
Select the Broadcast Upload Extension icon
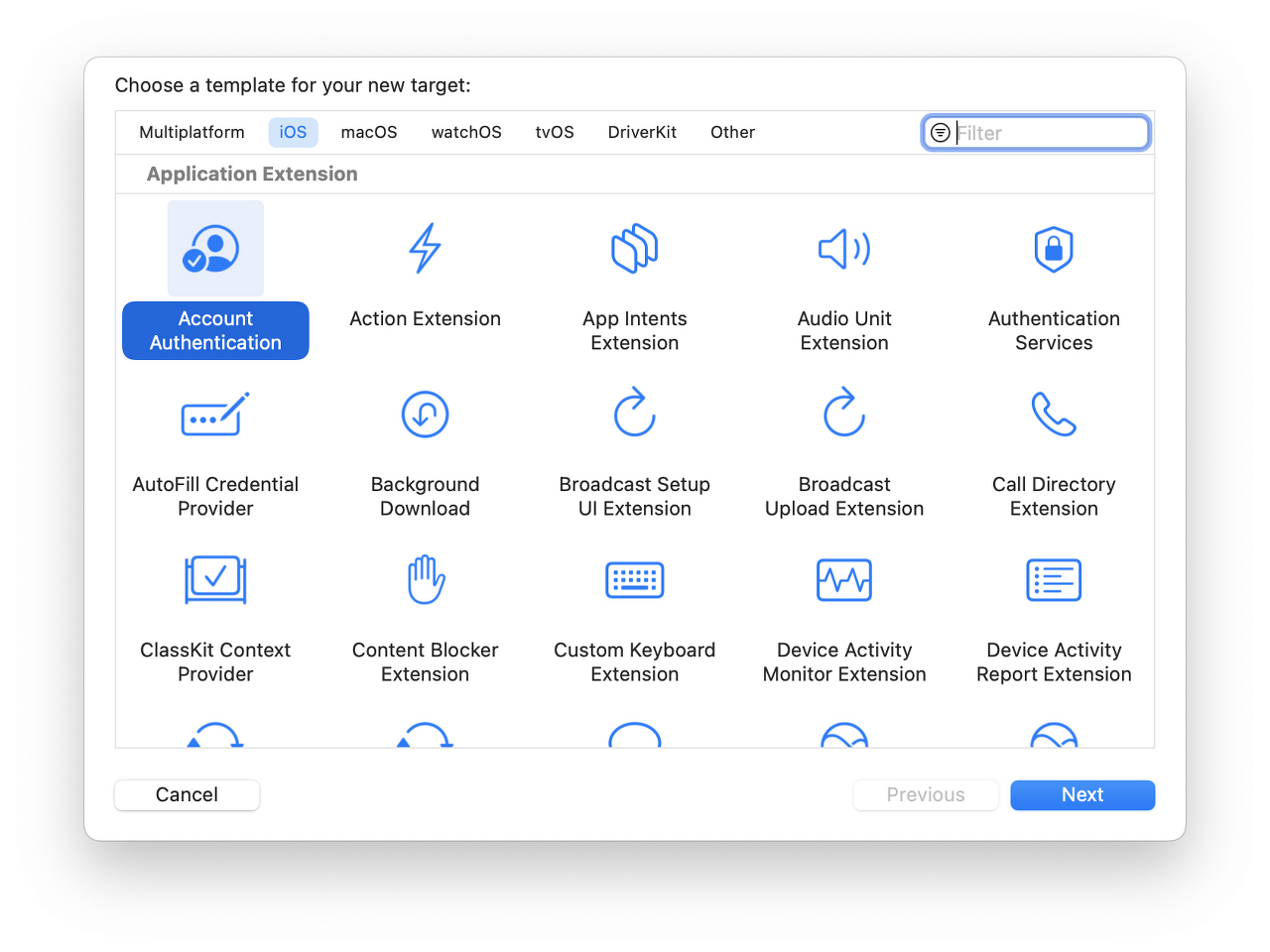(x=844, y=413)
